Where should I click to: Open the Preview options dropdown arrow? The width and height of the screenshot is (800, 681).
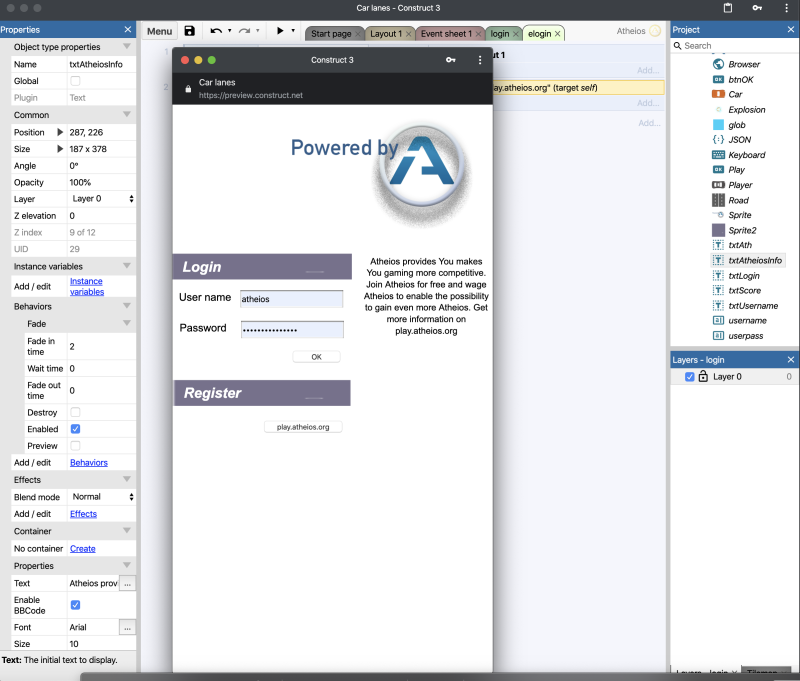(293, 31)
